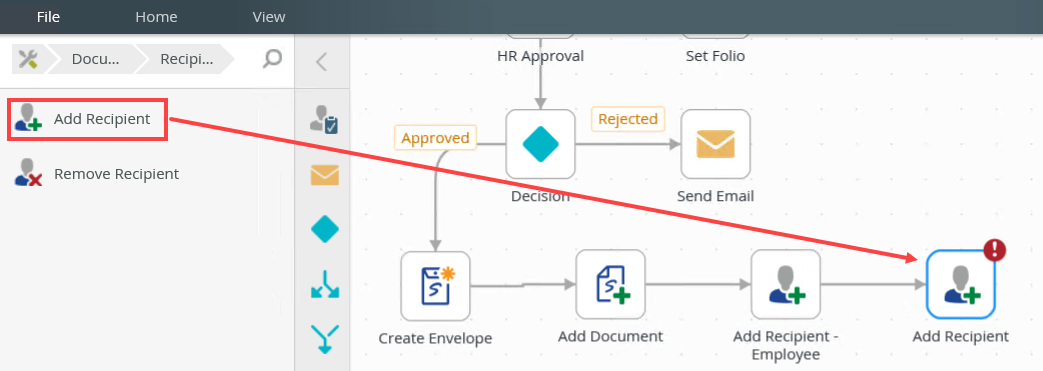Image resolution: width=1043 pixels, height=371 pixels.
Task: Select the Create Envelope step
Action: pos(435,286)
